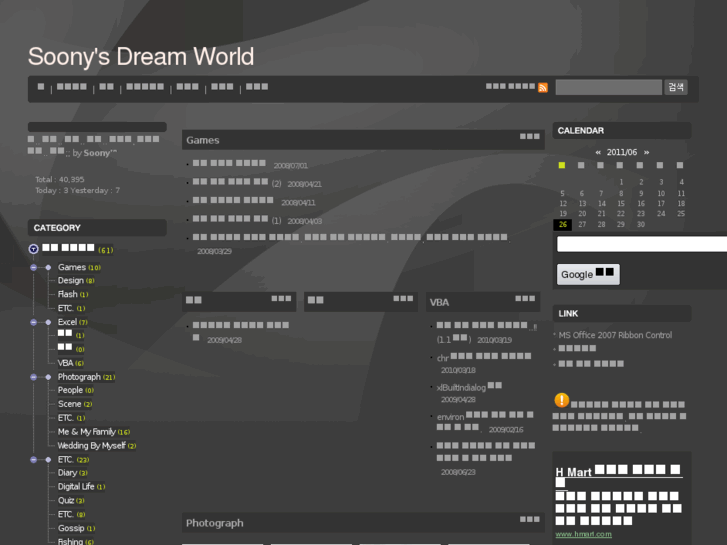Collapse the ETC. (23) category branch
Screen dimensions: 727x545
33,460
